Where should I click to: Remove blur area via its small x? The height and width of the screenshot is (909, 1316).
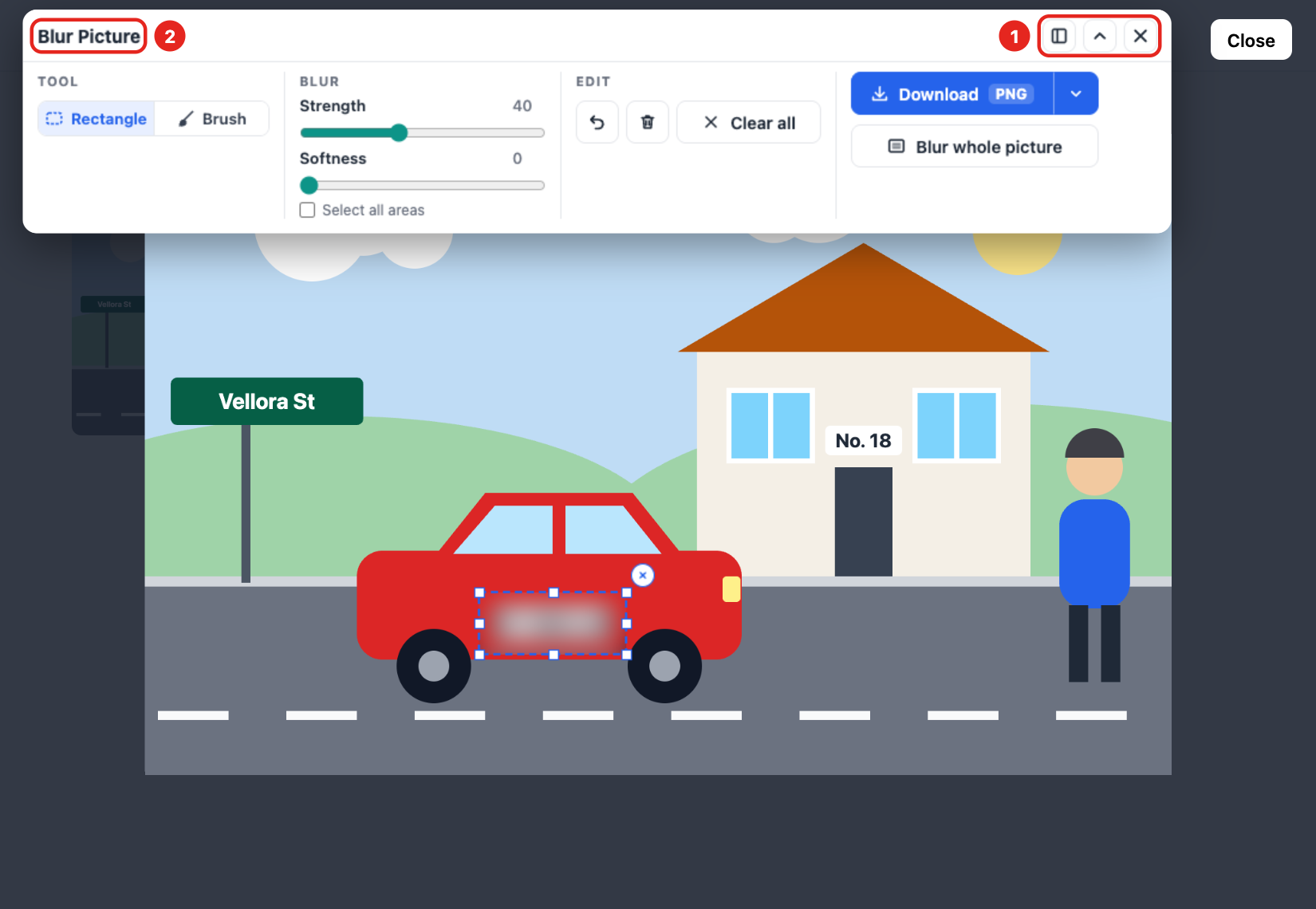(643, 575)
